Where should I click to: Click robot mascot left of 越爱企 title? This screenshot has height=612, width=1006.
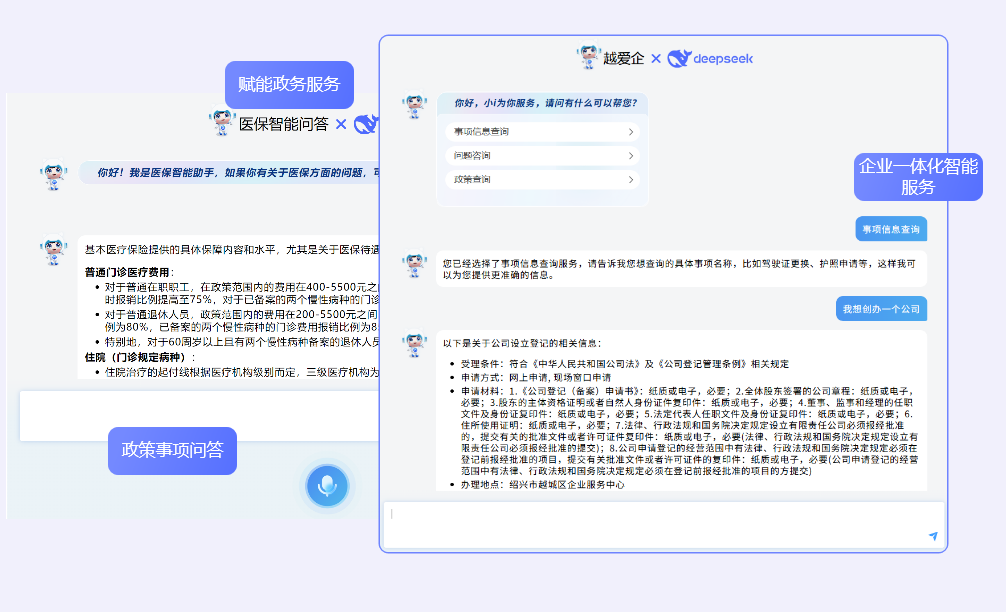[x=589, y=58]
